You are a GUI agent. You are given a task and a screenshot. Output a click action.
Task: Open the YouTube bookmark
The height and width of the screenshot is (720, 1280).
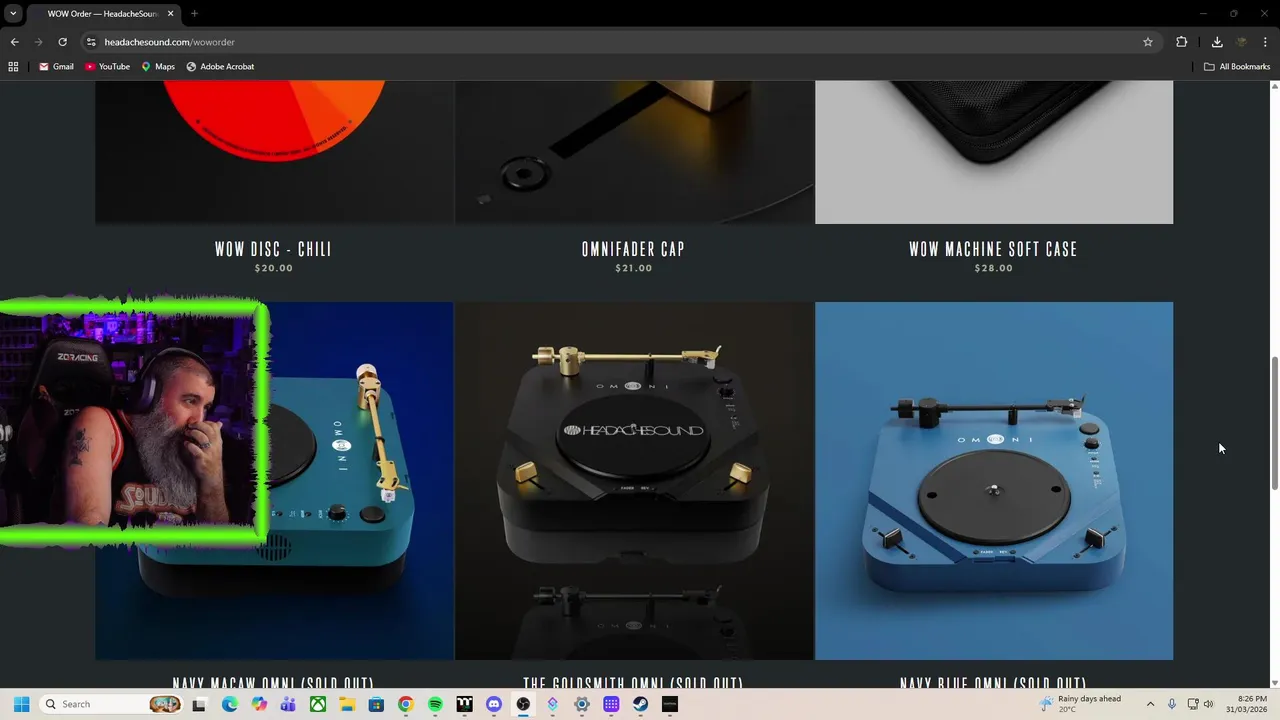[107, 67]
